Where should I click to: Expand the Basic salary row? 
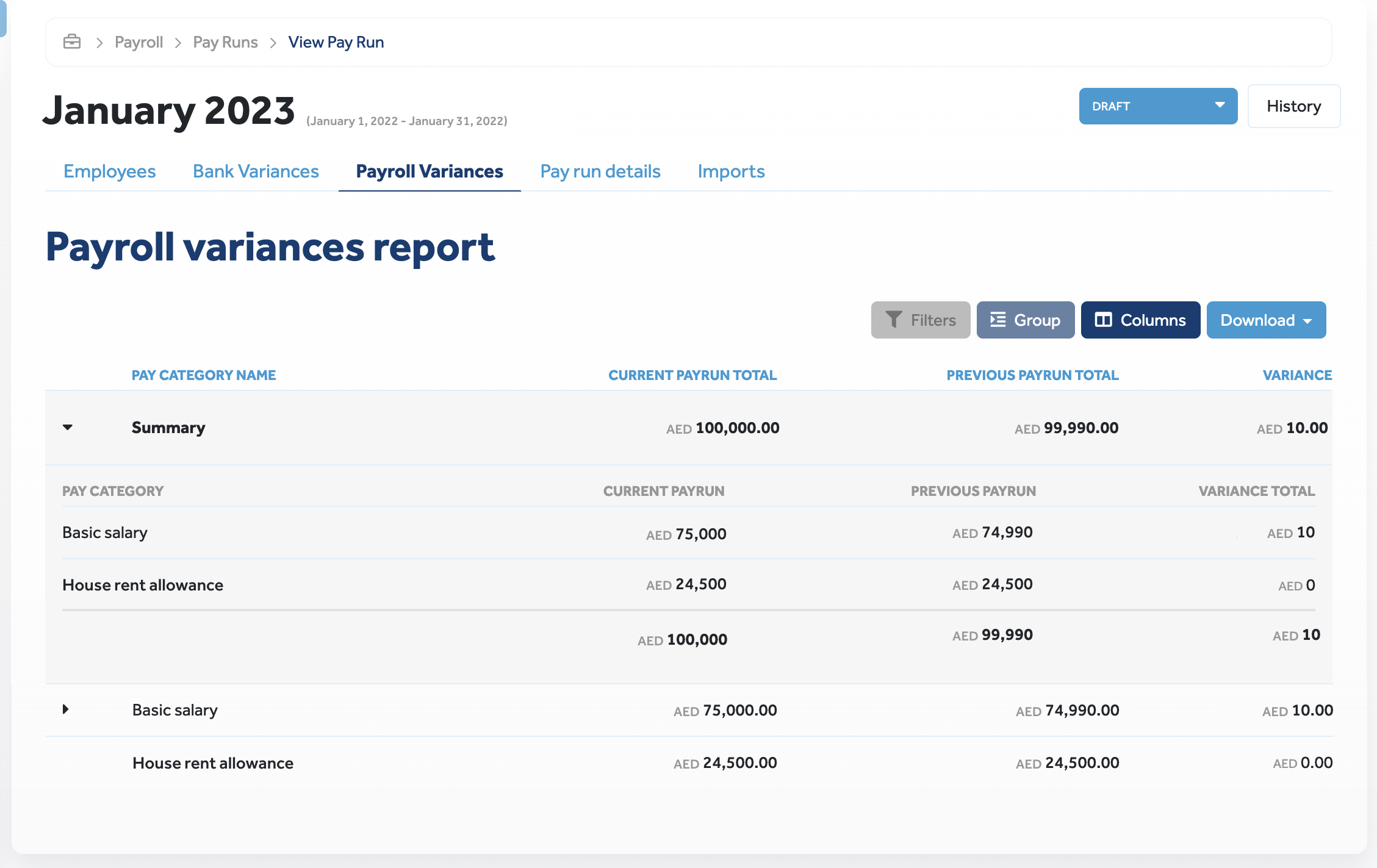[66, 709]
